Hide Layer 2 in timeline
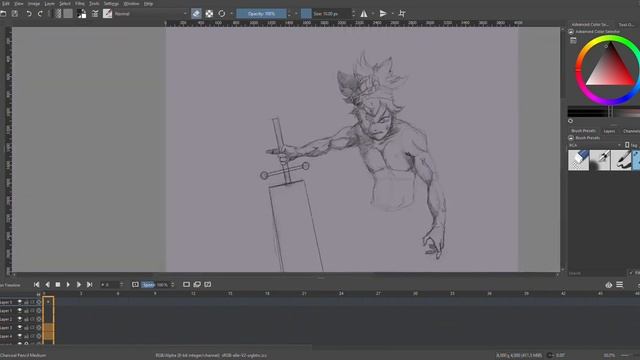640x360 pixels. [19, 319]
